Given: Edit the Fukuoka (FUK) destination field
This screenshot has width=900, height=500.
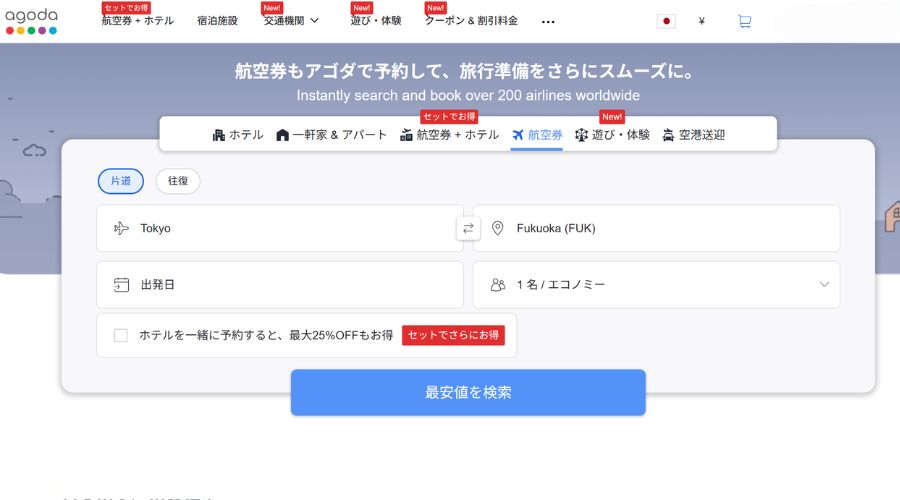Looking at the screenshot, I should pyautogui.click(x=656, y=228).
